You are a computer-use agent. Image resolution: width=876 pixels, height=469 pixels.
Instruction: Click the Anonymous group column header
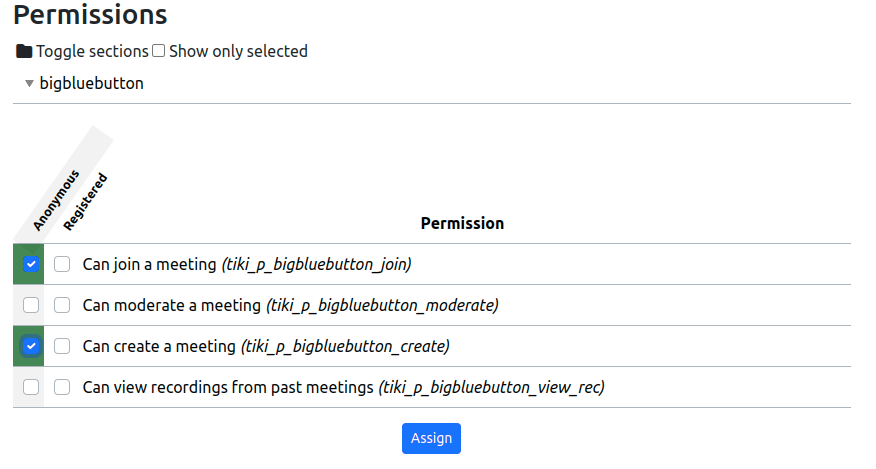pyautogui.click(x=56, y=201)
